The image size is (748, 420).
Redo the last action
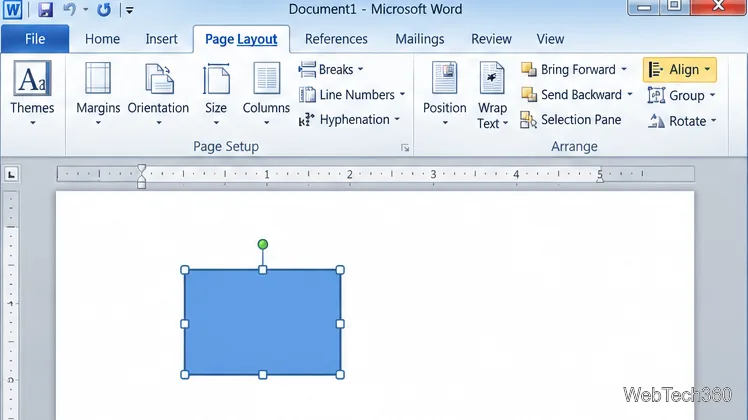tap(104, 9)
